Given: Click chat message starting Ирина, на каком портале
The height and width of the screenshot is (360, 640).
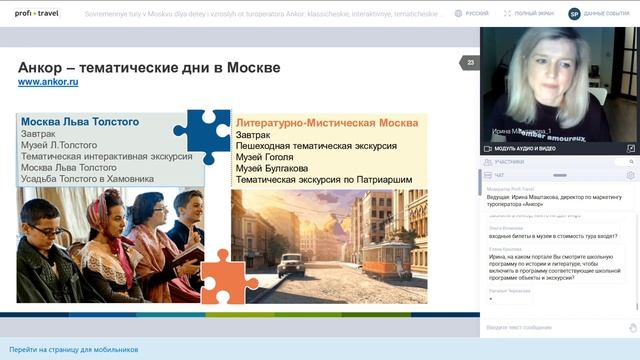Looking at the screenshot, I should point(555,267).
